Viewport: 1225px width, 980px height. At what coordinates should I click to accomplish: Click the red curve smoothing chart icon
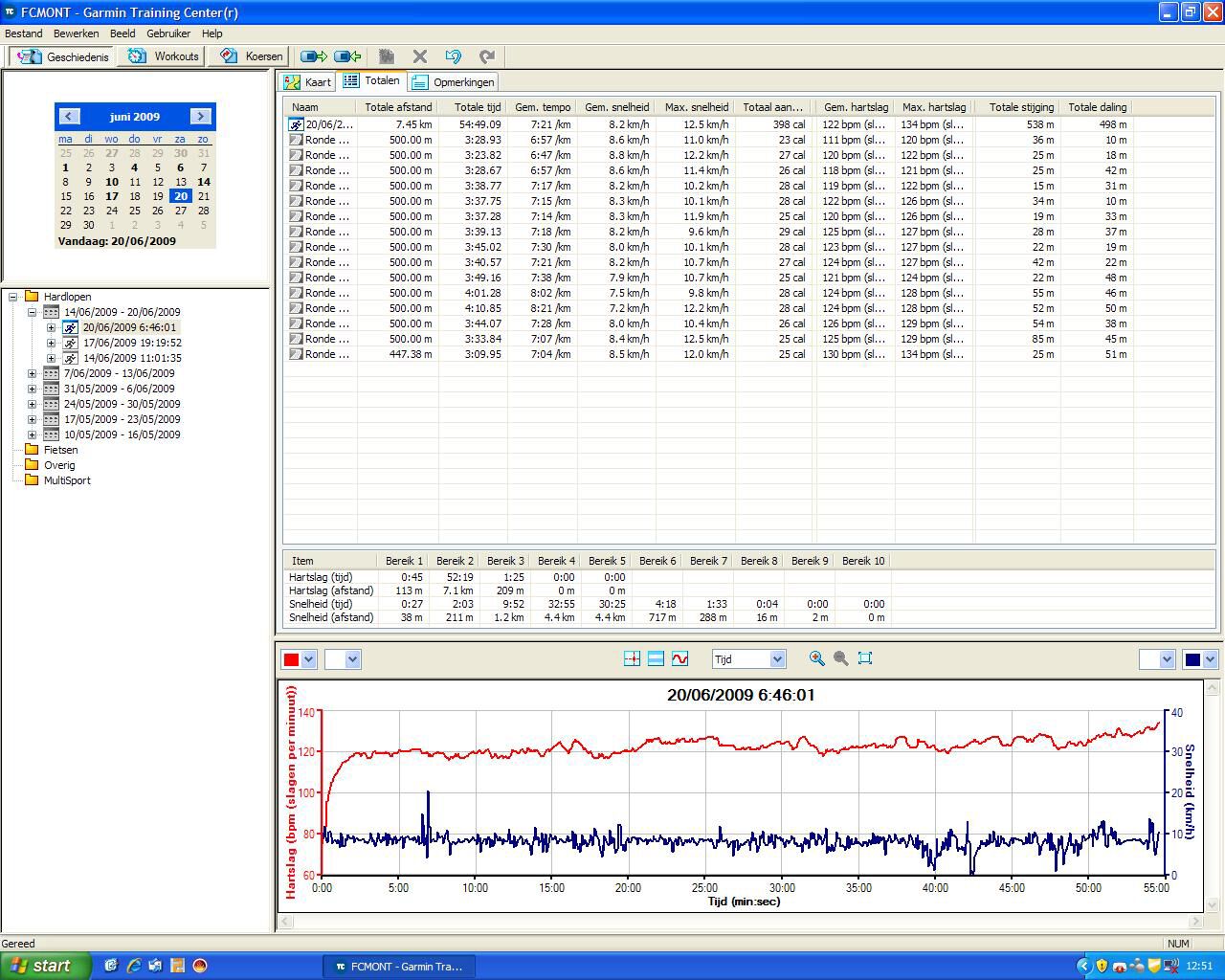[x=679, y=658]
